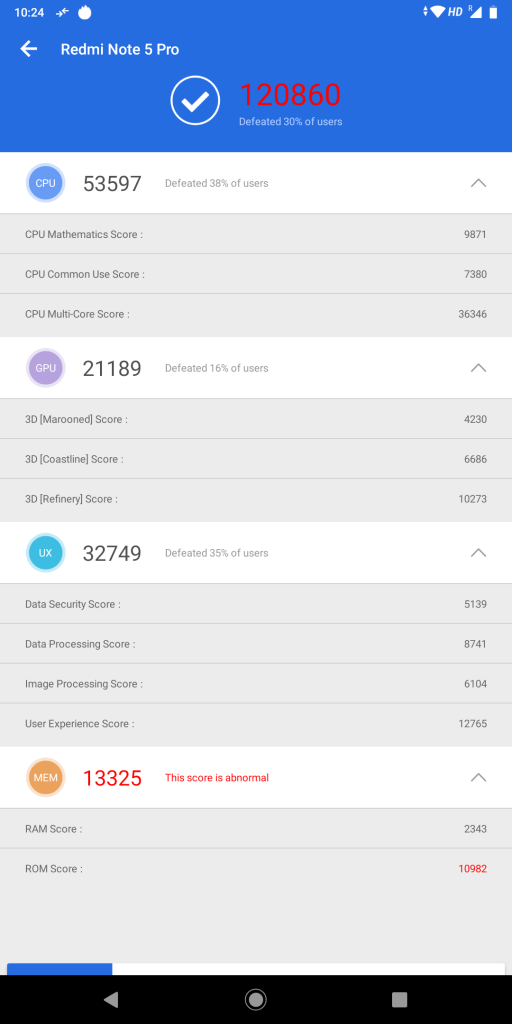
Task: Tap the blue CPU badge icon
Action: [46, 184]
